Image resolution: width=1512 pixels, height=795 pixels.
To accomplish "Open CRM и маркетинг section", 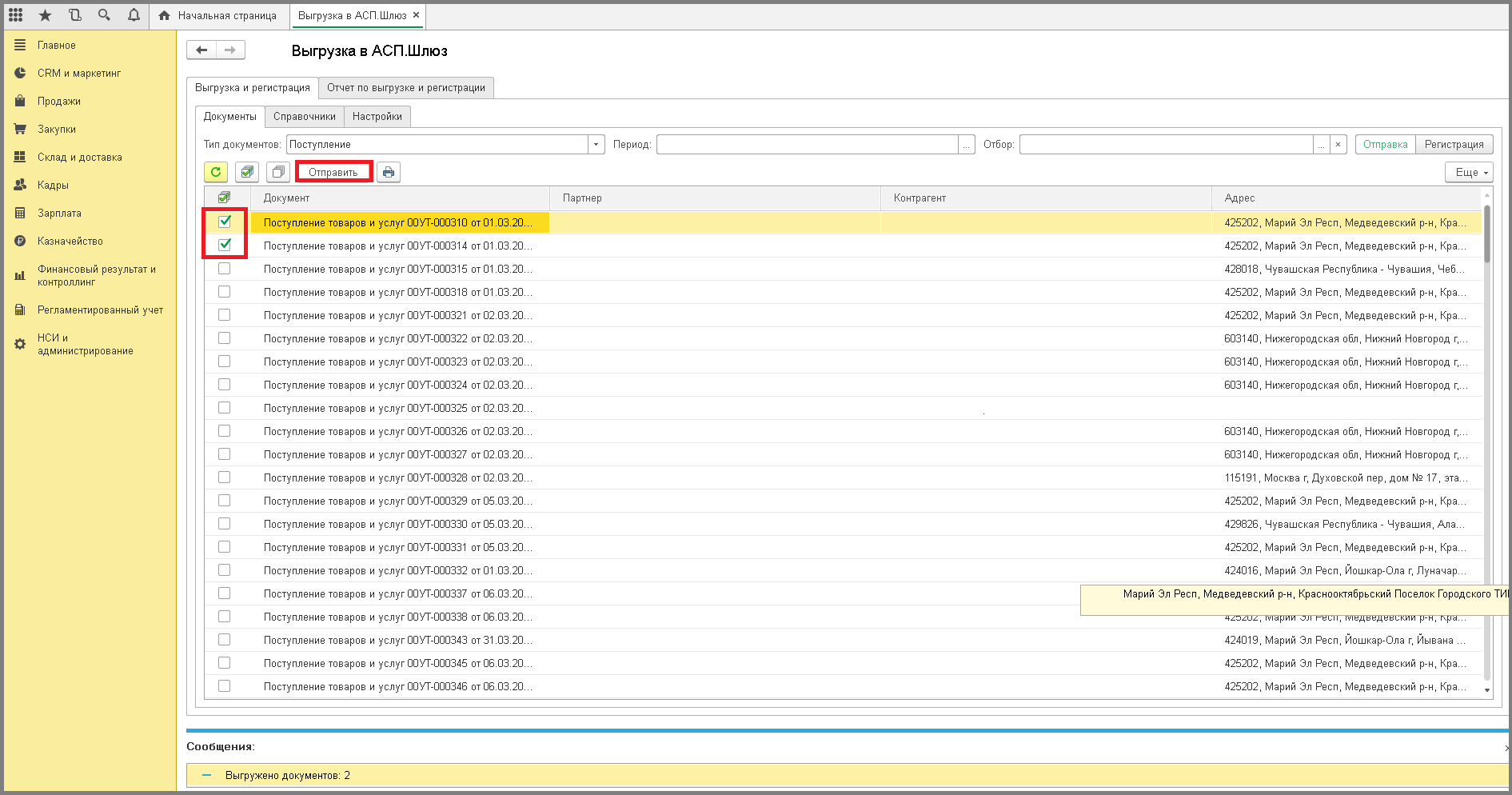I will pos(79,73).
